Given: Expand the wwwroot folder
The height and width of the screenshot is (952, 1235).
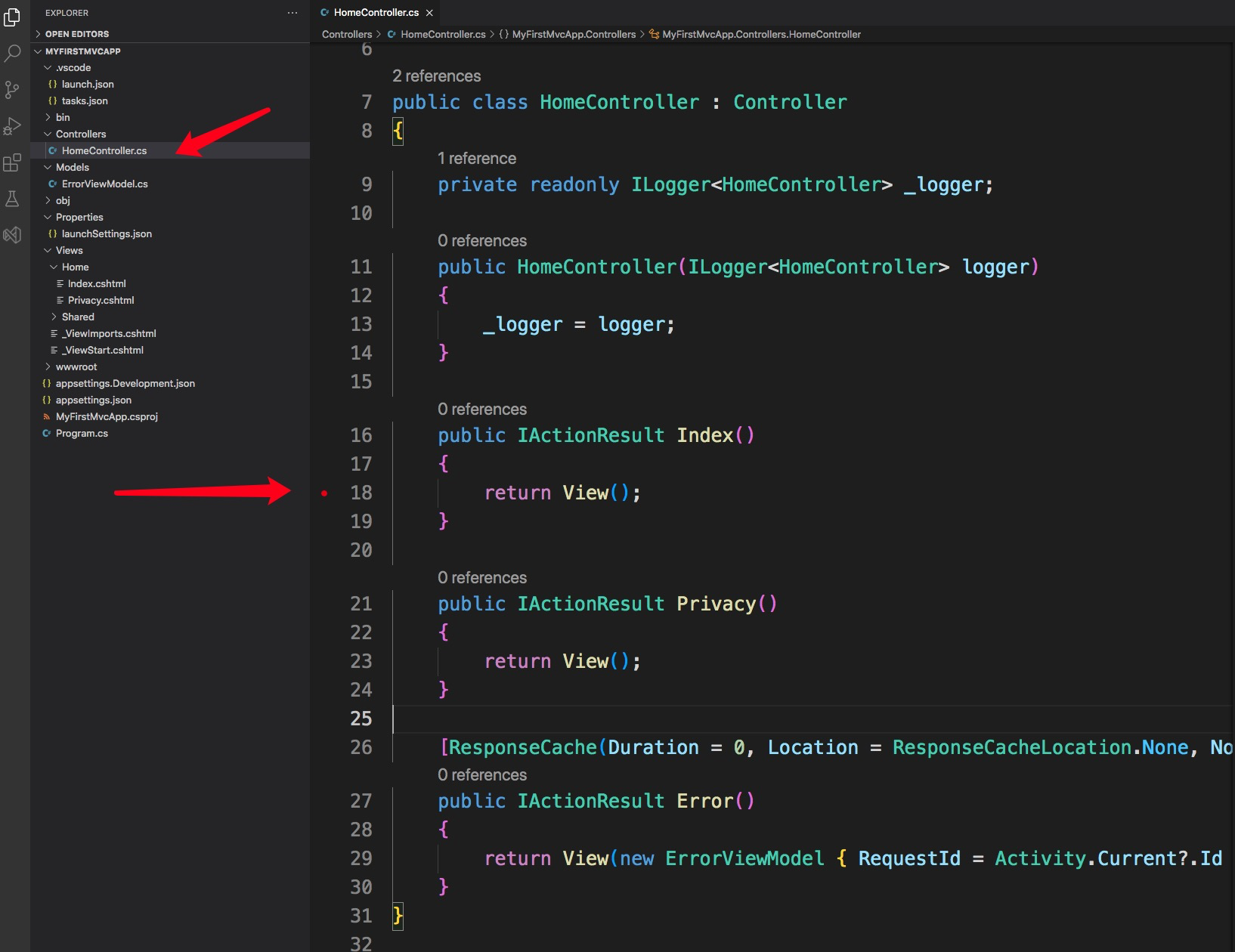Looking at the screenshot, I should (48, 366).
